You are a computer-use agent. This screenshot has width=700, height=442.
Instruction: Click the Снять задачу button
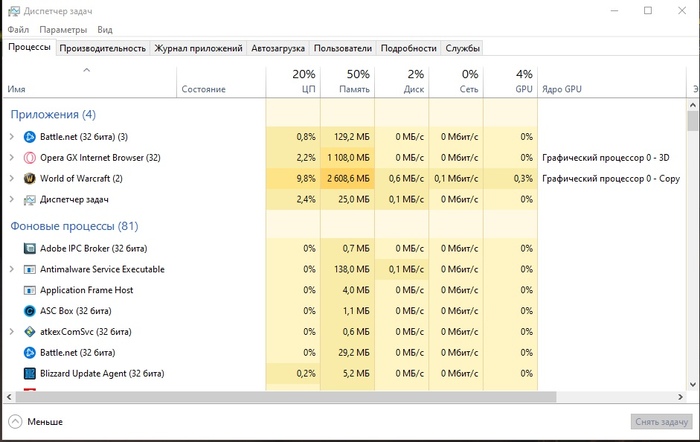[x=660, y=422]
